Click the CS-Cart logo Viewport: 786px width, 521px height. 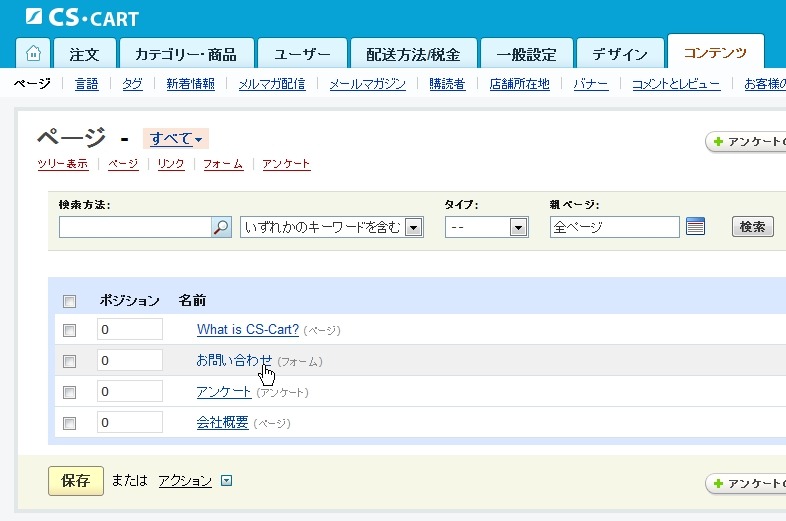[x=82, y=18]
